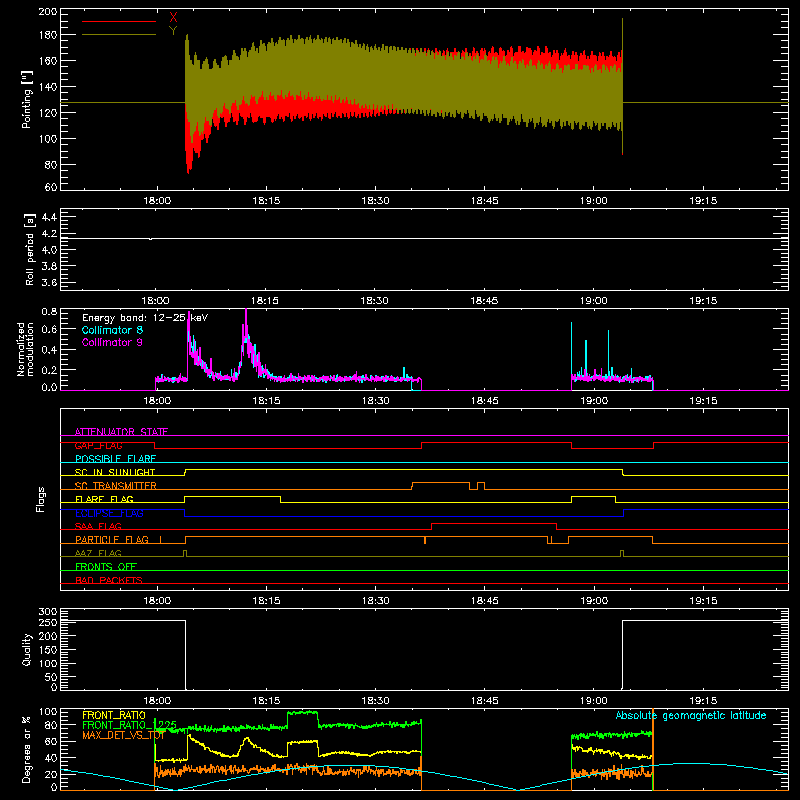800x800 pixels.
Task: Click the "Normalized modulation" axis title
Action: point(25,349)
